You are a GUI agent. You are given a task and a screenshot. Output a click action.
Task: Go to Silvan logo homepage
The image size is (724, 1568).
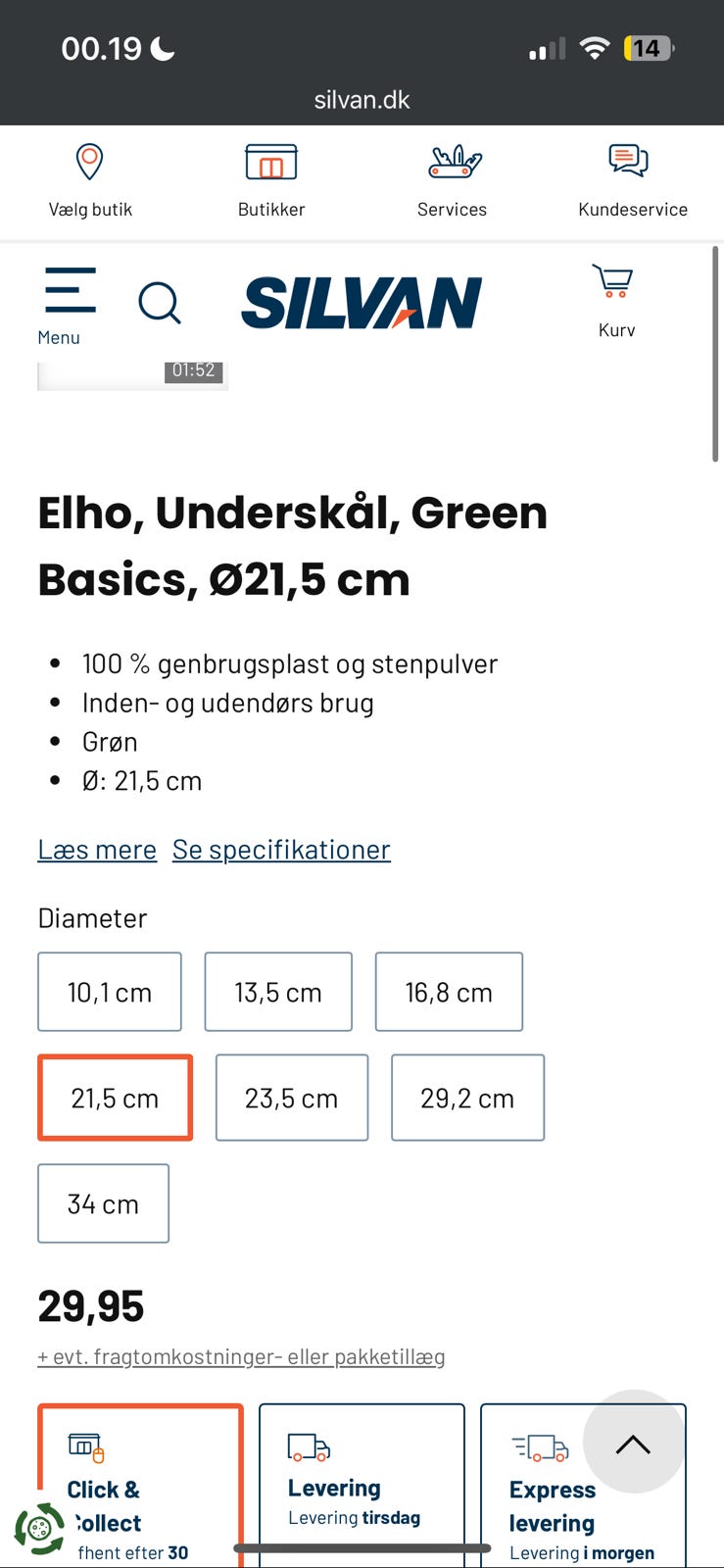362,302
